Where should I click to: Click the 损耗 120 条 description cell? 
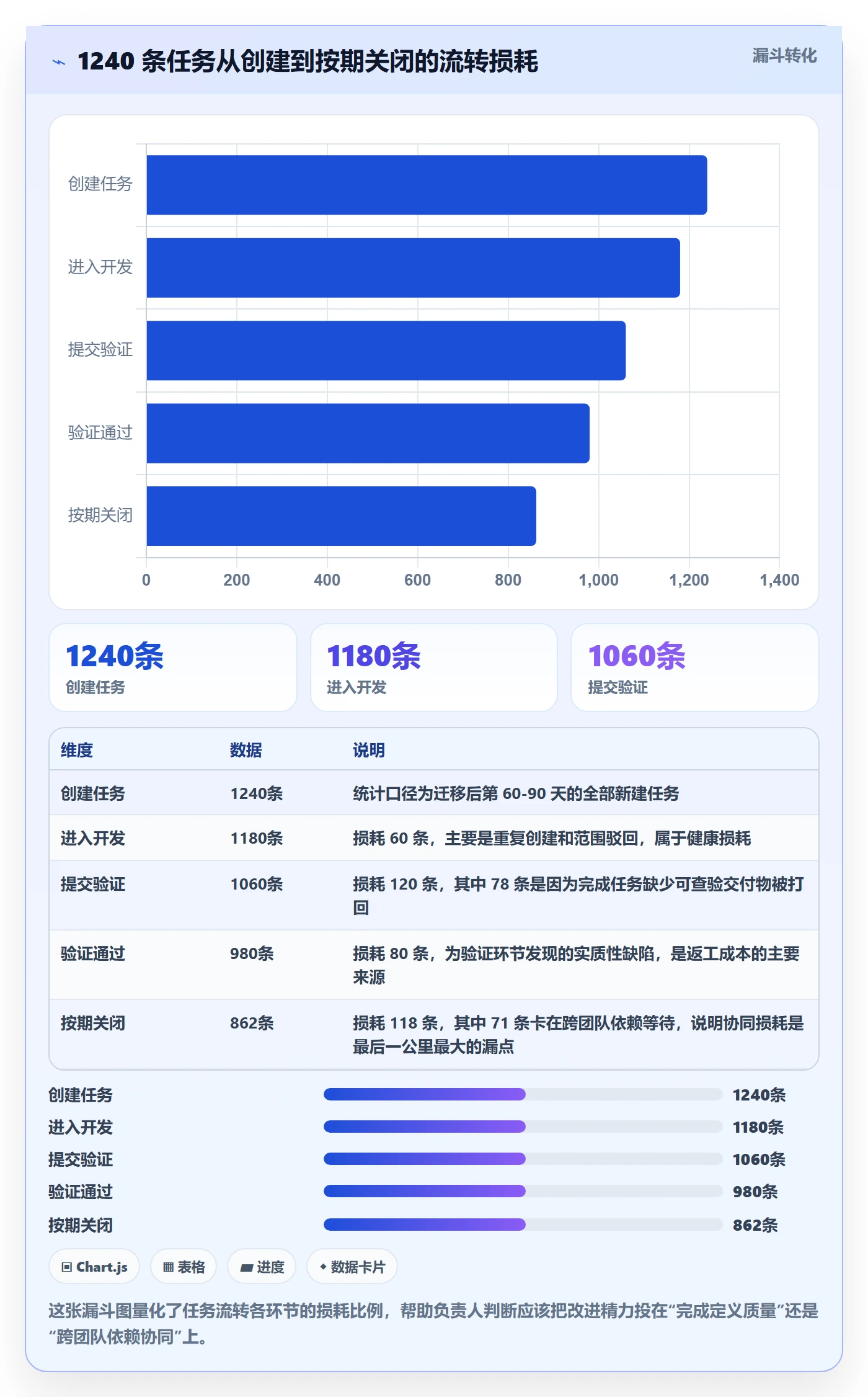[578, 896]
